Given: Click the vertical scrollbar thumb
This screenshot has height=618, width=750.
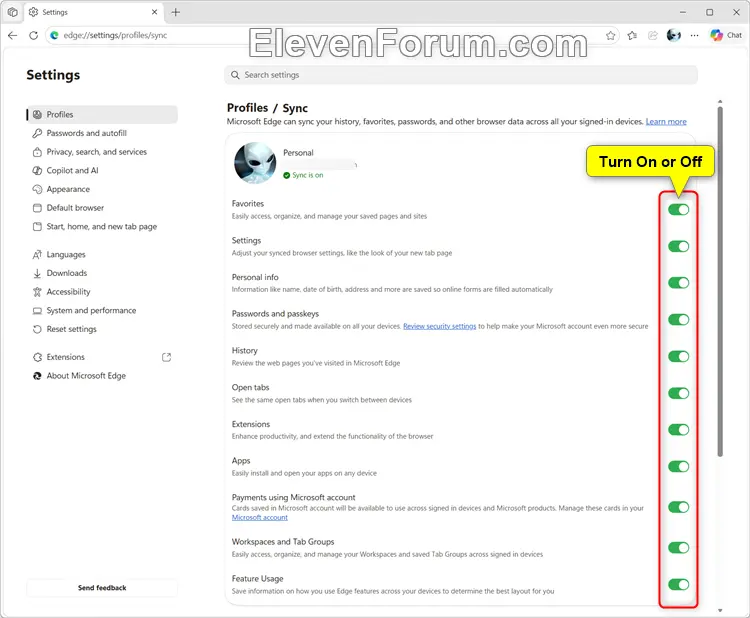Looking at the screenshot, I should coord(720,281).
